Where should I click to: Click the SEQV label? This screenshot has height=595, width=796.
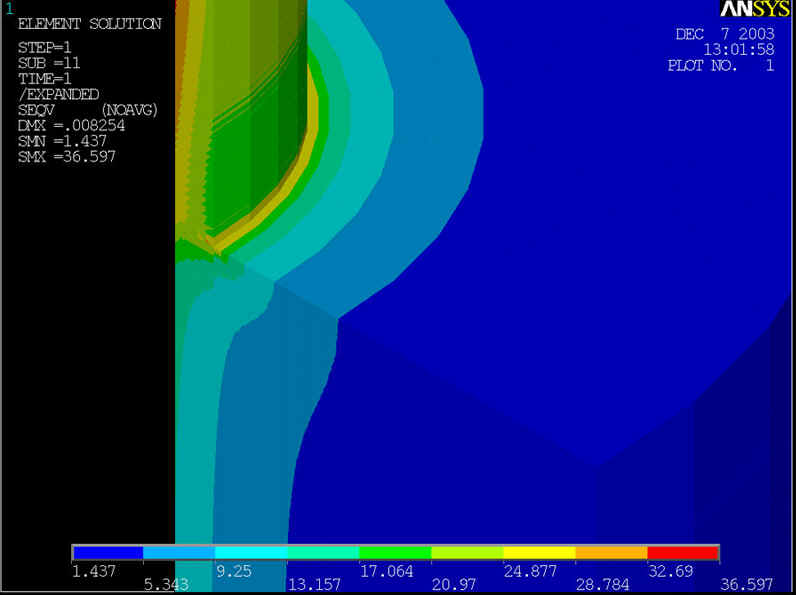(36, 110)
